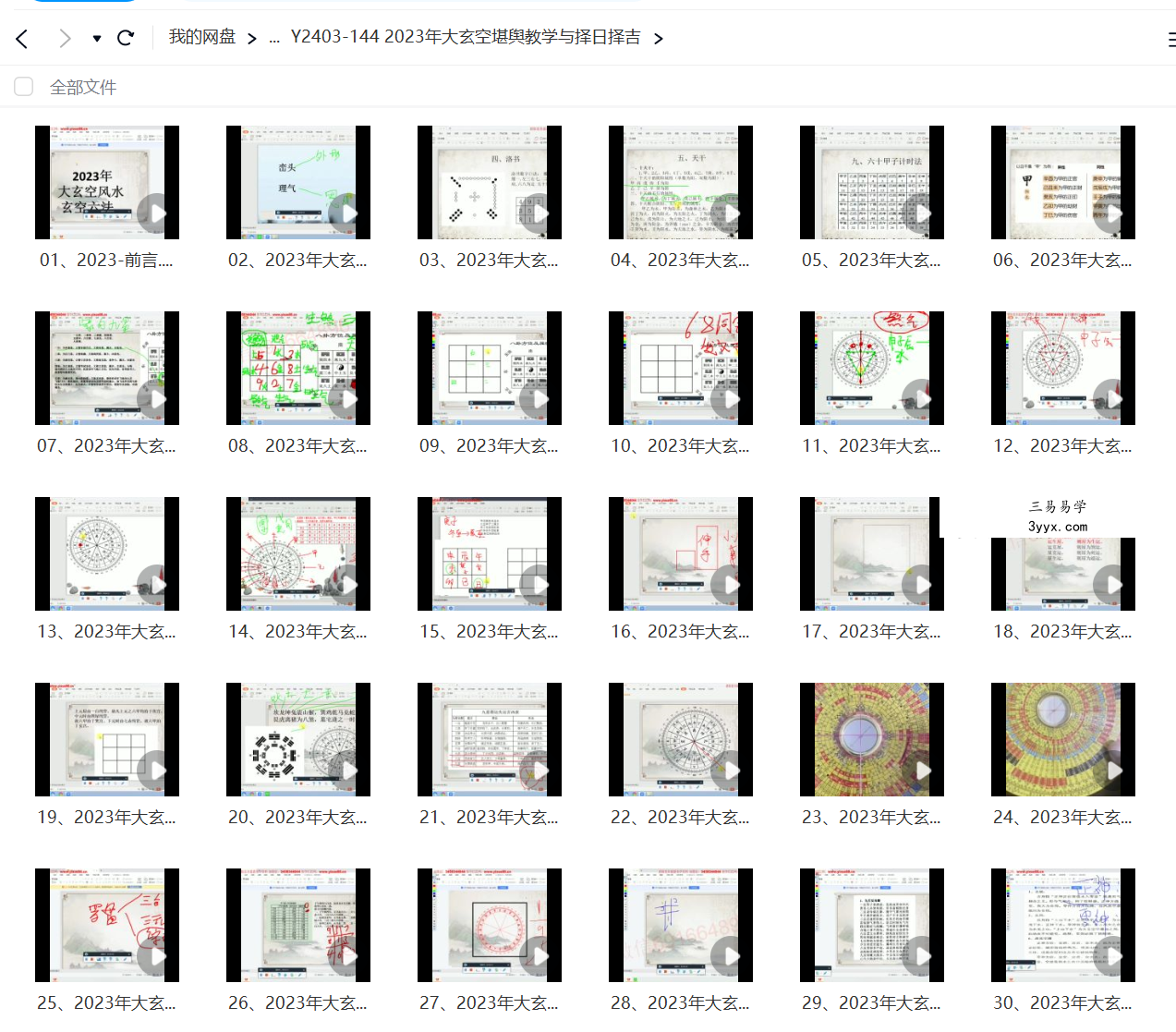Open the navigation history dropdown arrow
The image size is (1176, 1032).
pos(97,38)
